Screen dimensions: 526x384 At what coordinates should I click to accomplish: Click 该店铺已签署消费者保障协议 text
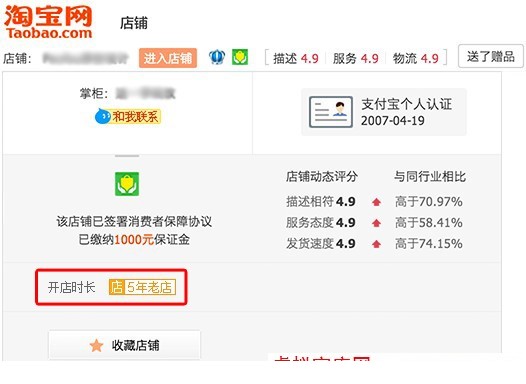point(134,221)
